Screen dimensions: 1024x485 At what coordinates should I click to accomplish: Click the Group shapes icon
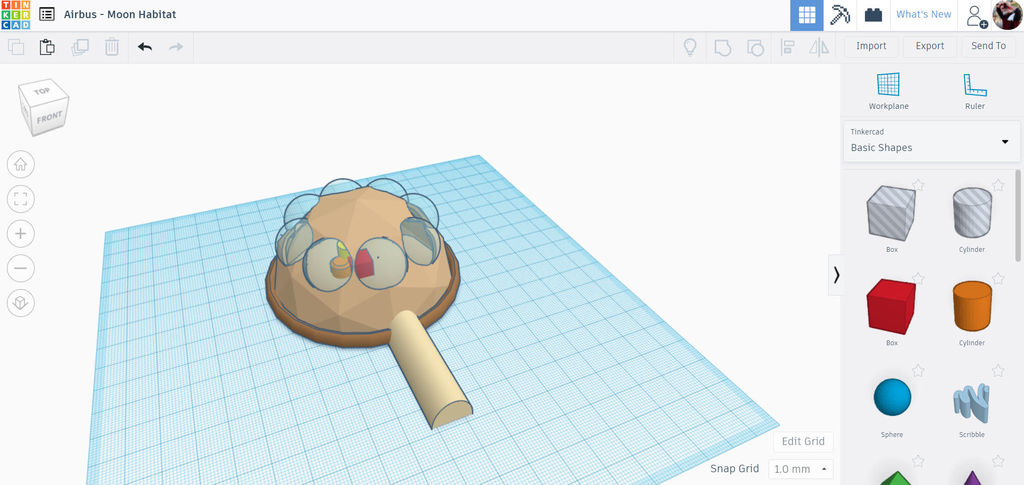722,47
